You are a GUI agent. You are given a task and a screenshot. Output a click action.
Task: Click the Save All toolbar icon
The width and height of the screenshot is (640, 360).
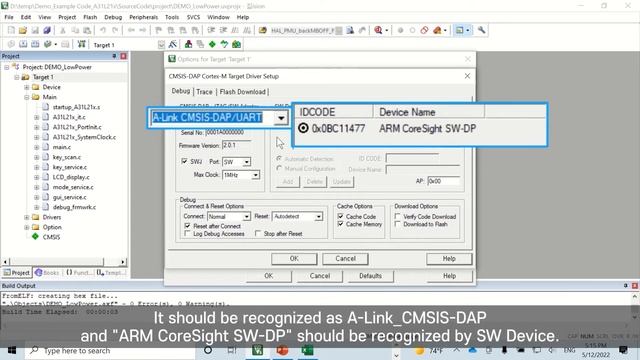tap(47, 30)
